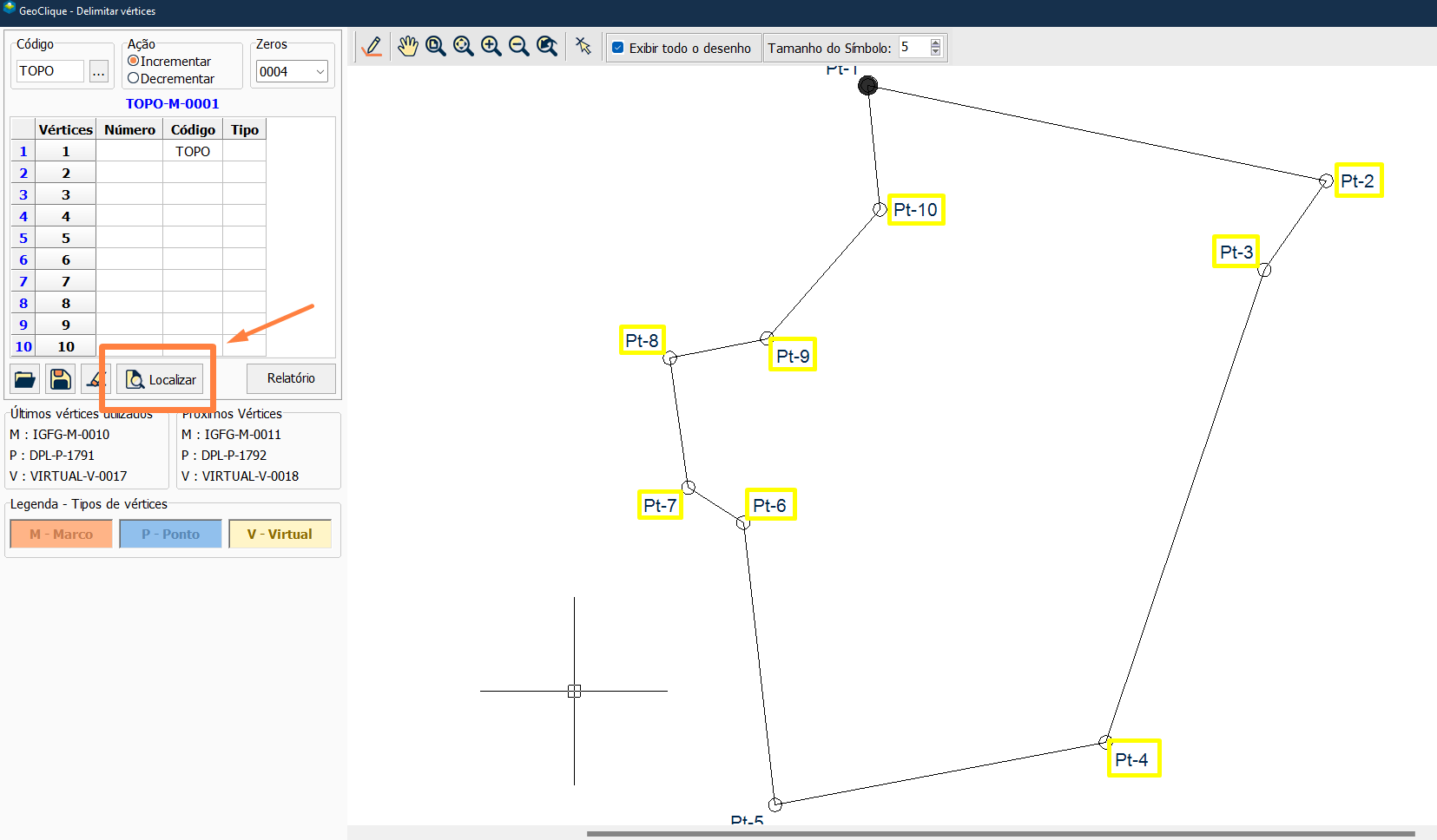1437x840 pixels.
Task: Uncheck Exibir todo o desenho checkbox
Action: [x=618, y=48]
